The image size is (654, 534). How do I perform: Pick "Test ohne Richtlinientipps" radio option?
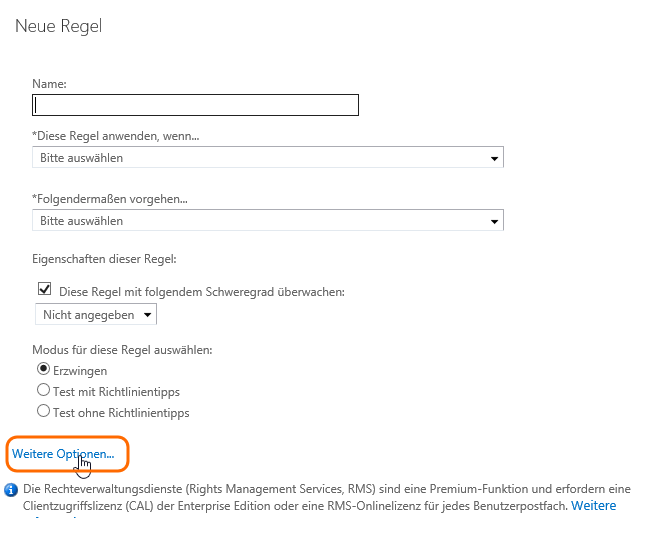[x=43, y=411]
